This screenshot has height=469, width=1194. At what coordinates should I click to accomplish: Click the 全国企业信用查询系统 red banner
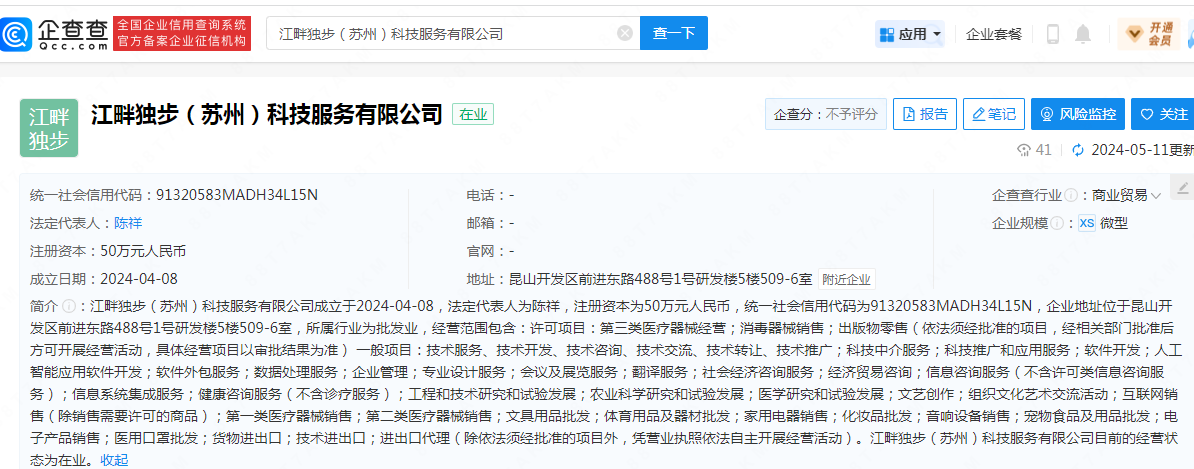181,34
